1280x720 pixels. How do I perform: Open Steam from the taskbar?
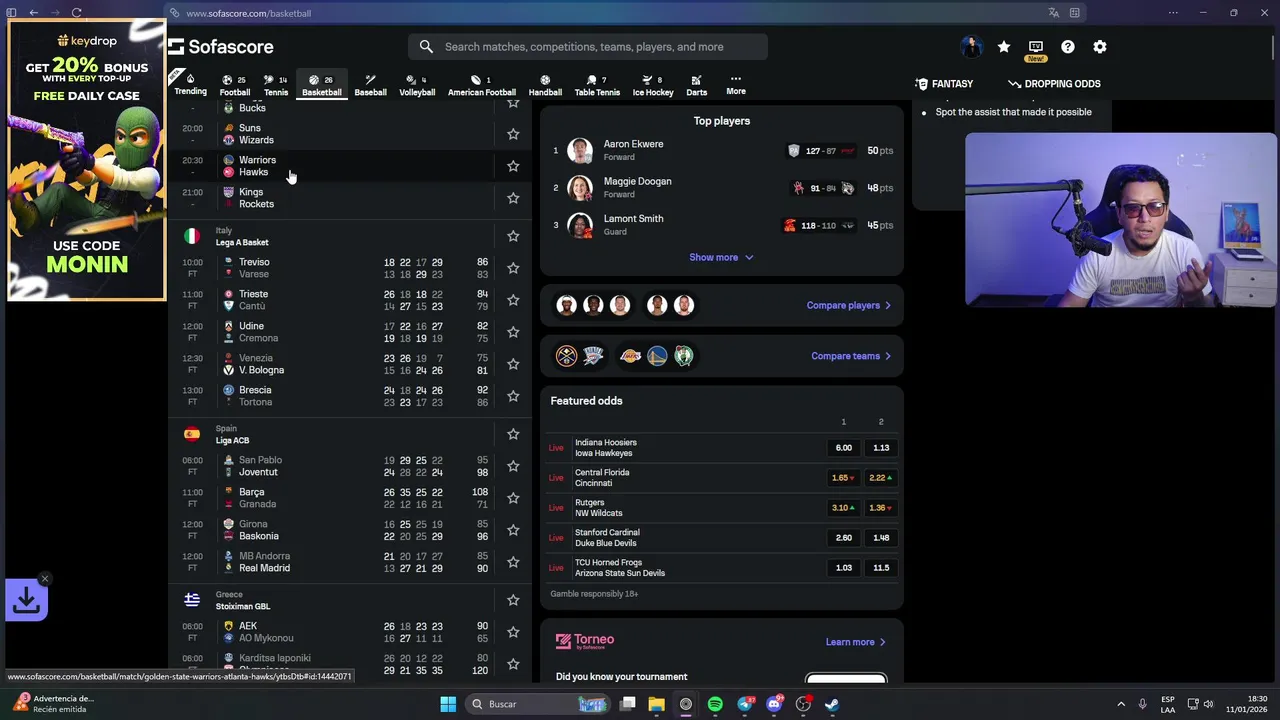[832, 704]
